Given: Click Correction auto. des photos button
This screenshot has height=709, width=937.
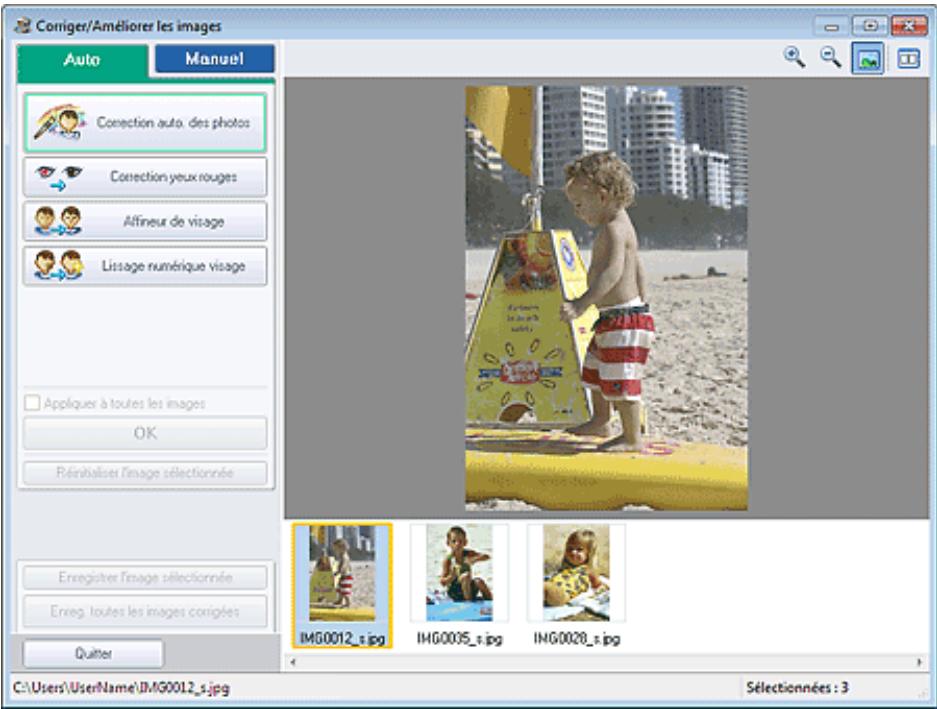Looking at the screenshot, I should 145,123.
